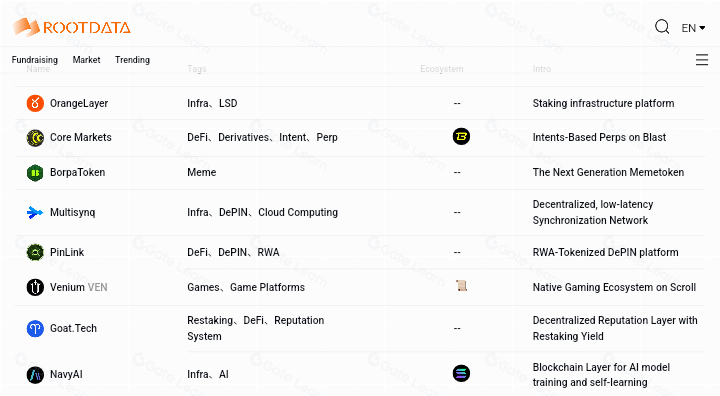The width and height of the screenshot is (720, 396).
Task: Open the search magnifier icon
Action: pyautogui.click(x=662, y=27)
